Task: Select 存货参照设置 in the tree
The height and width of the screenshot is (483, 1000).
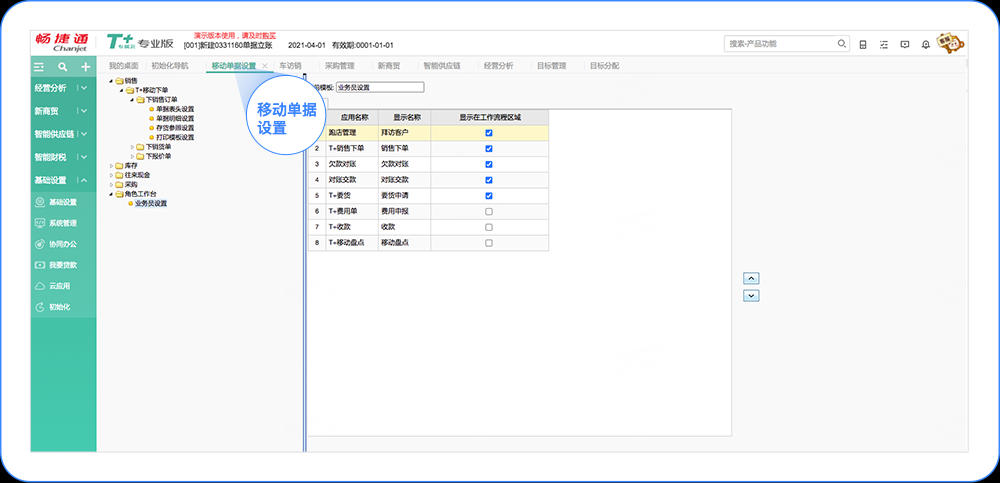Action: (175, 128)
